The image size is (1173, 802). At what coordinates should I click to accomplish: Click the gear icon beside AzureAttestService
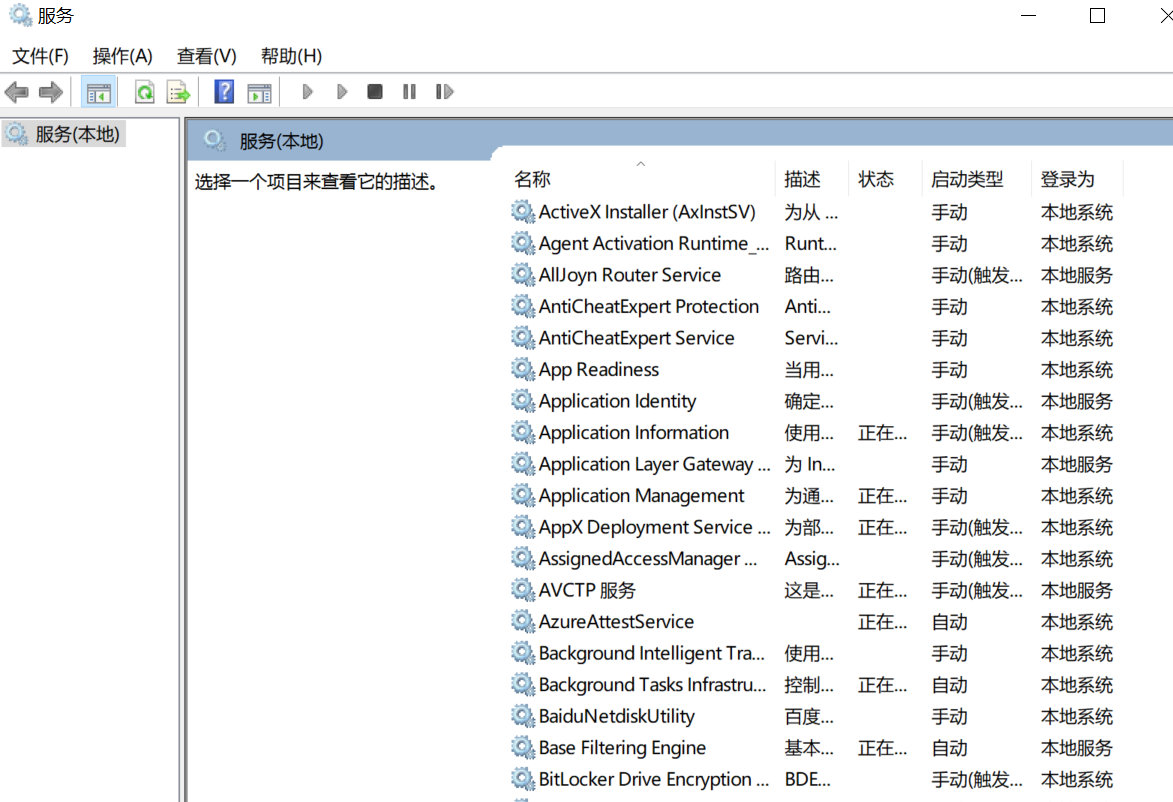click(522, 621)
